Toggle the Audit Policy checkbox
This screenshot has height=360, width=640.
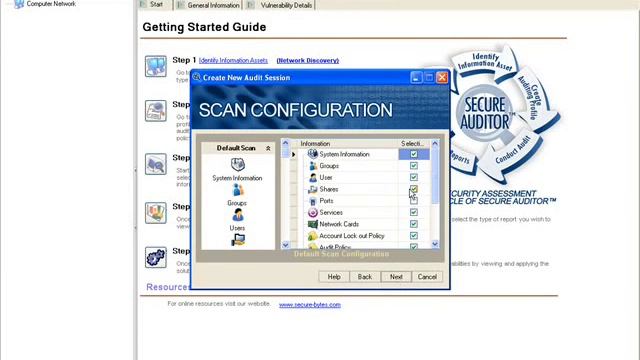(413, 247)
